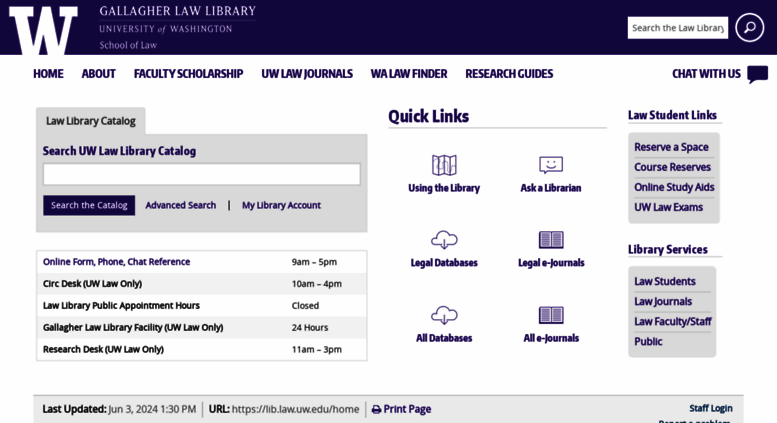Click the footer URL https://lib.law.uw.edu/home
The height and width of the screenshot is (423, 777).
295,409
